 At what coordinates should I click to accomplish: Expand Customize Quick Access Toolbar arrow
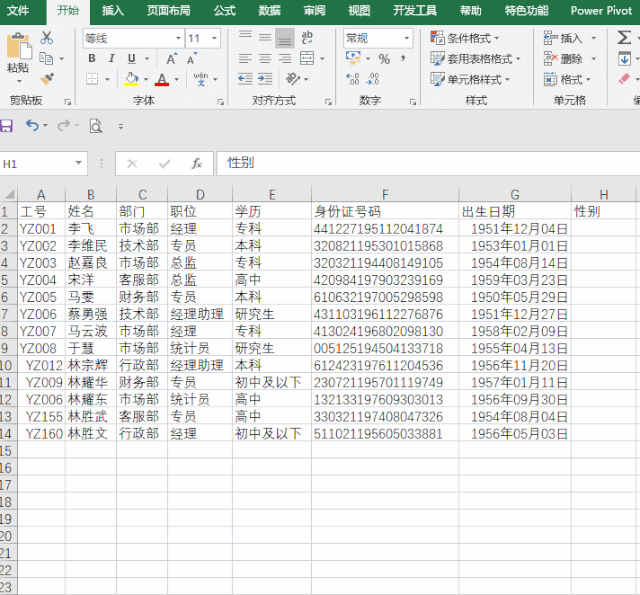[x=121, y=126]
